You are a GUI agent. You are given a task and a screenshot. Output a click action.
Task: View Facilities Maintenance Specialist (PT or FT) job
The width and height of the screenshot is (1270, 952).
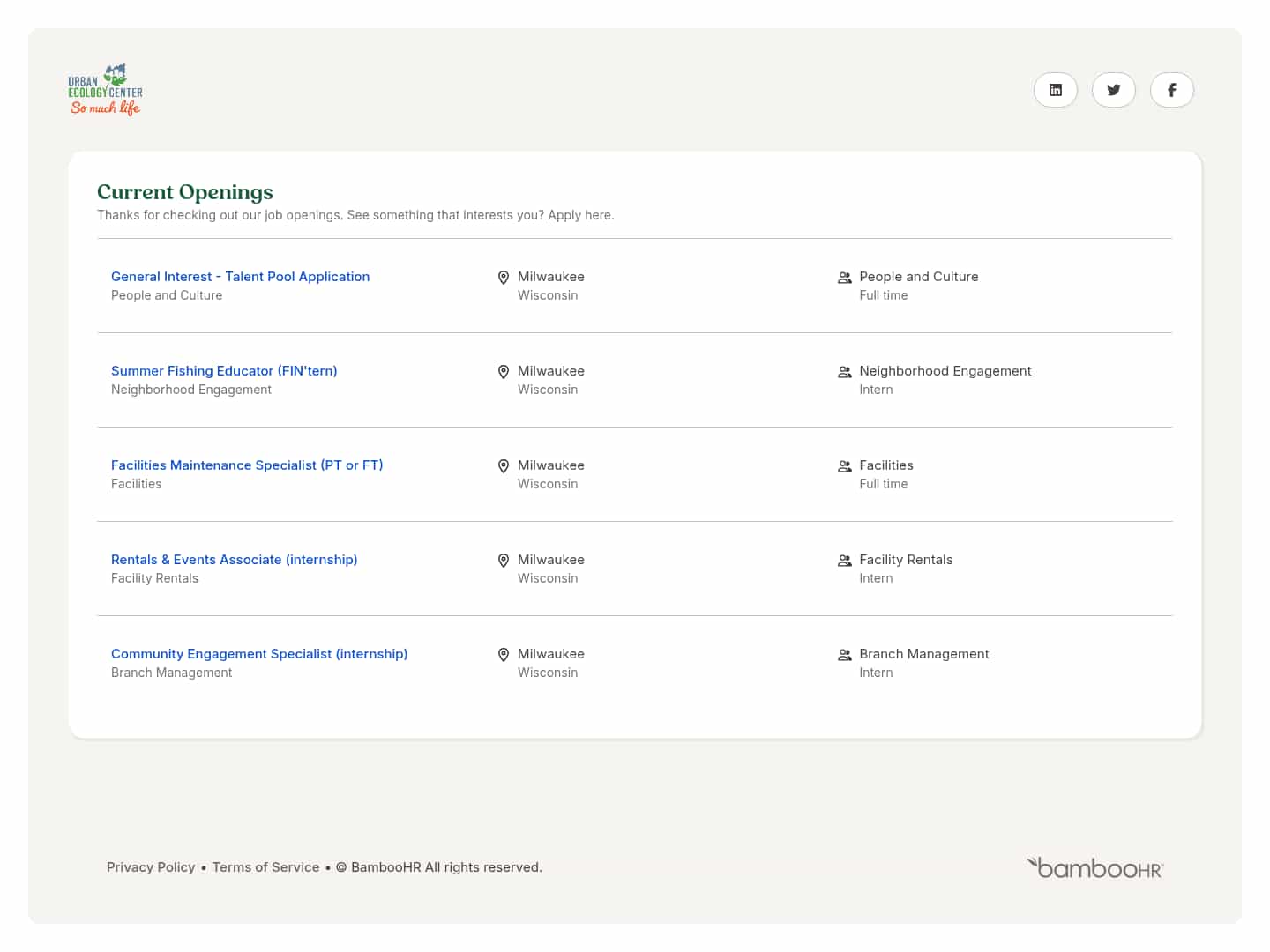pos(247,465)
